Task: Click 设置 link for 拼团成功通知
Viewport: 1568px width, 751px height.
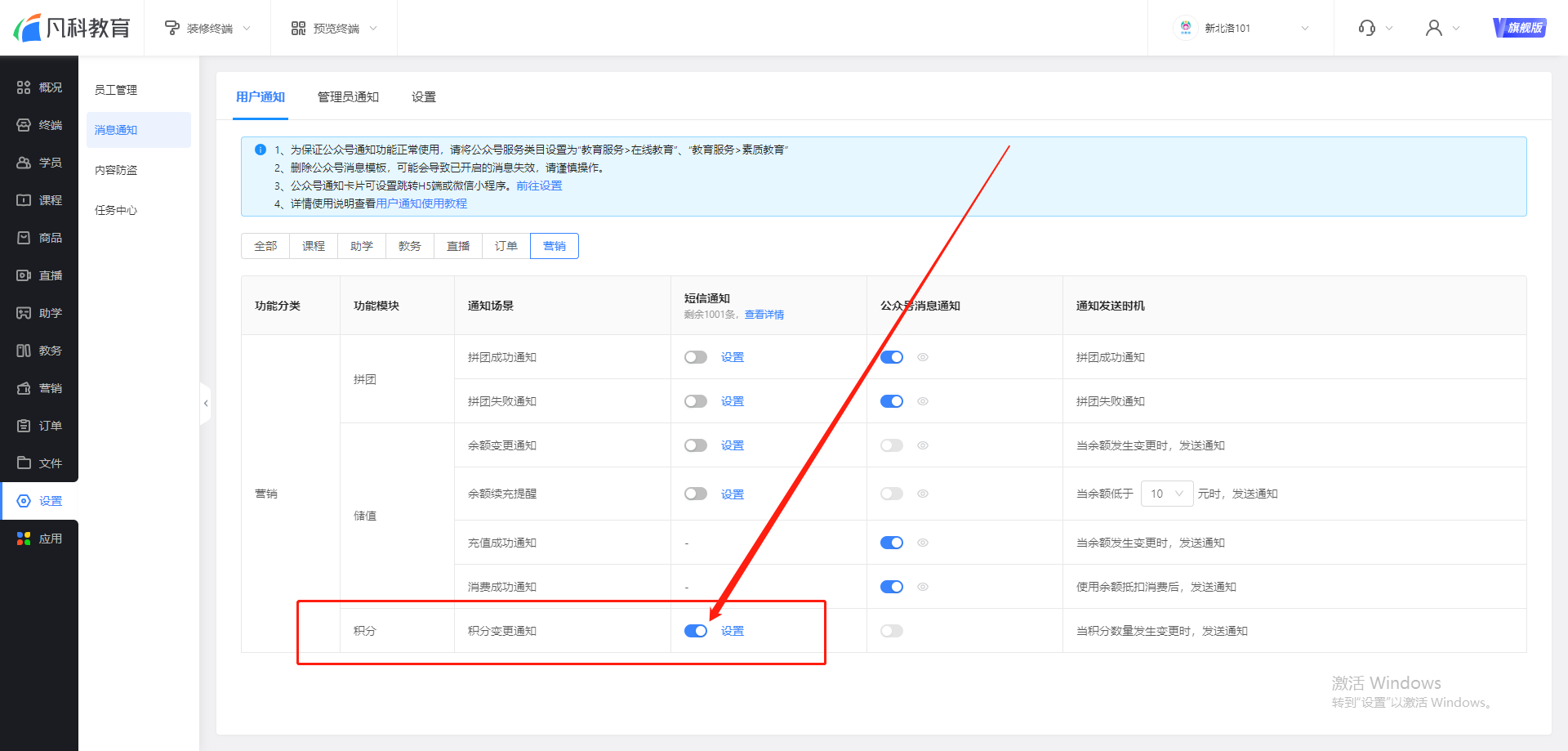Action: [733, 357]
